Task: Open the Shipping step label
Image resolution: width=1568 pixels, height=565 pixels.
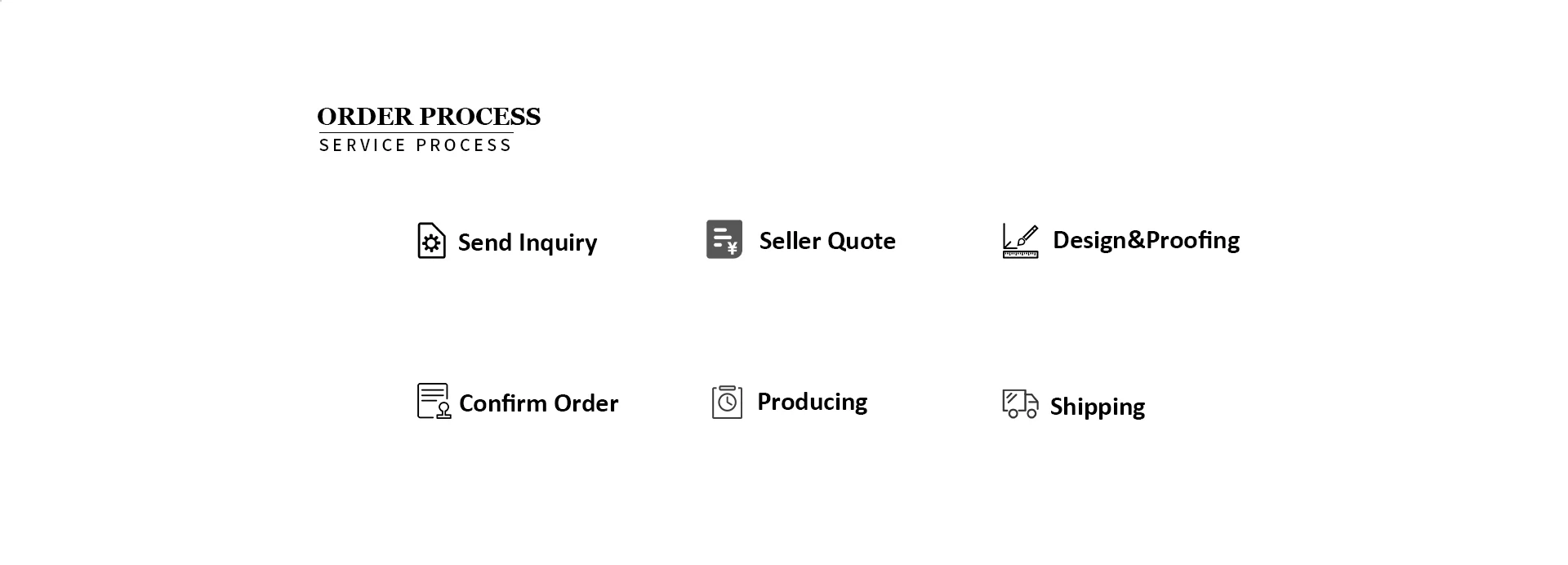Action: [1097, 407]
